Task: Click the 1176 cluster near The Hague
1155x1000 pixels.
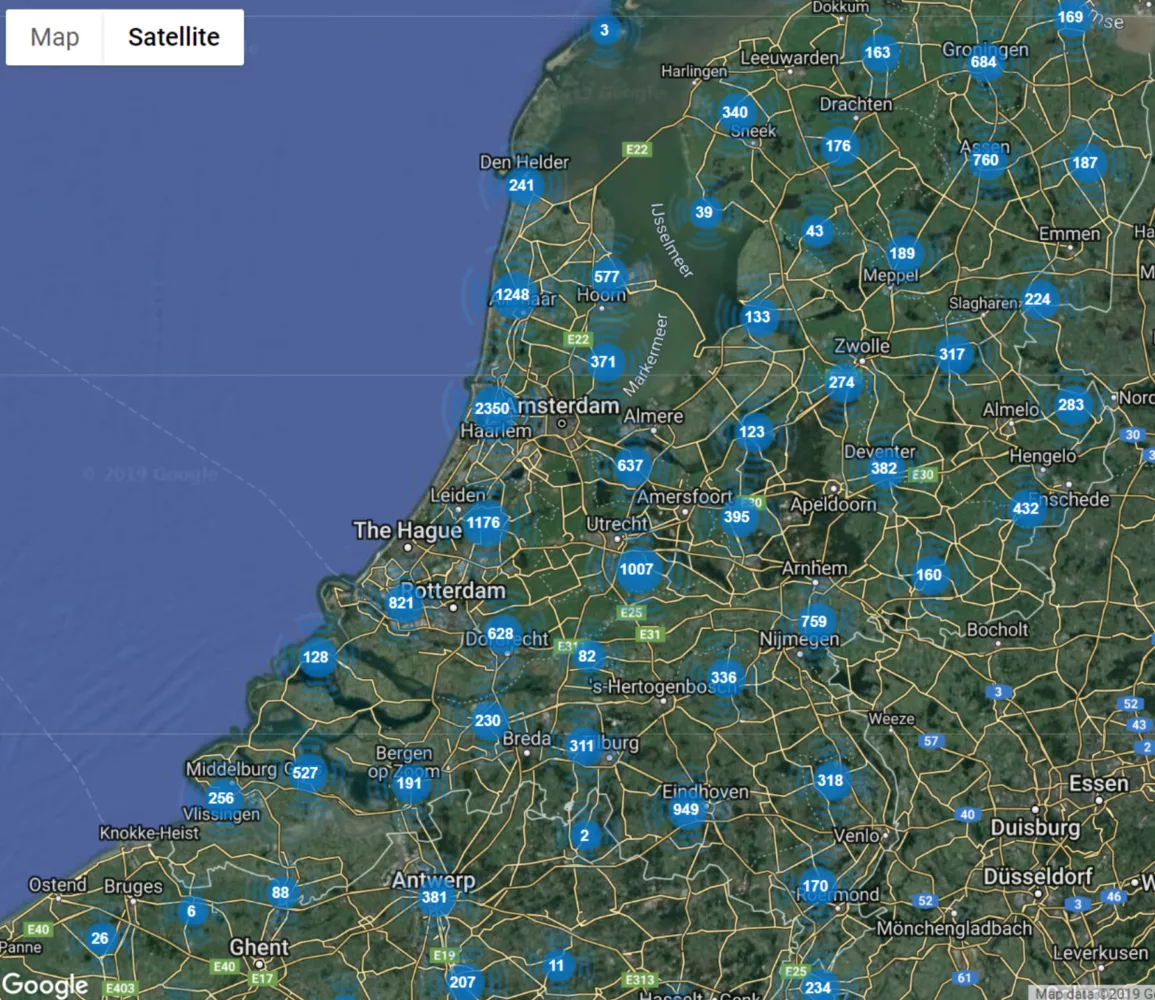Action: tap(483, 523)
